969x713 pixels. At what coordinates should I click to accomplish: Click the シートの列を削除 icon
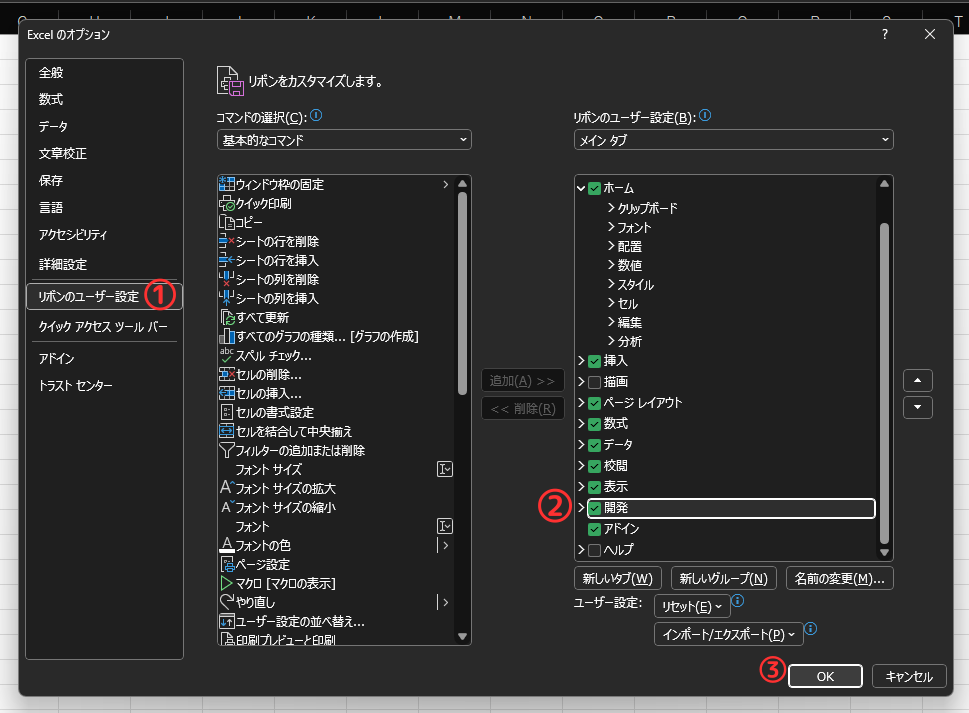pyautogui.click(x=227, y=279)
